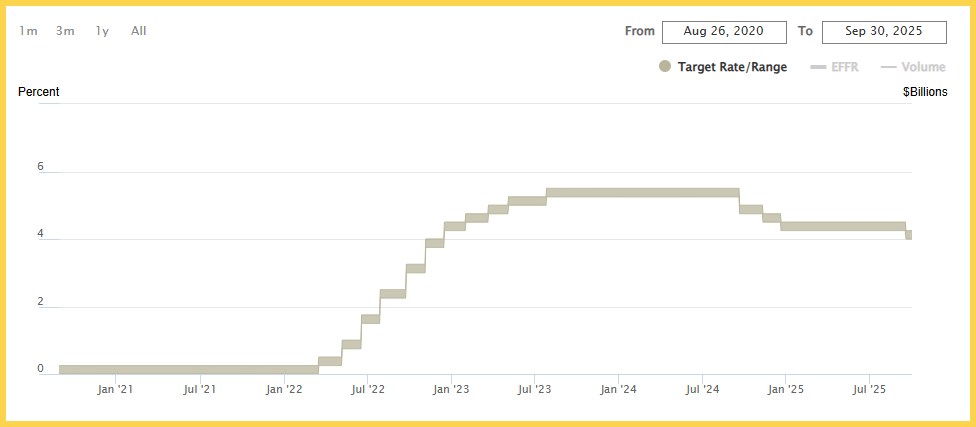Choose the 1y time range
This screenshot has height=427, width=976.
click(102, 31)
